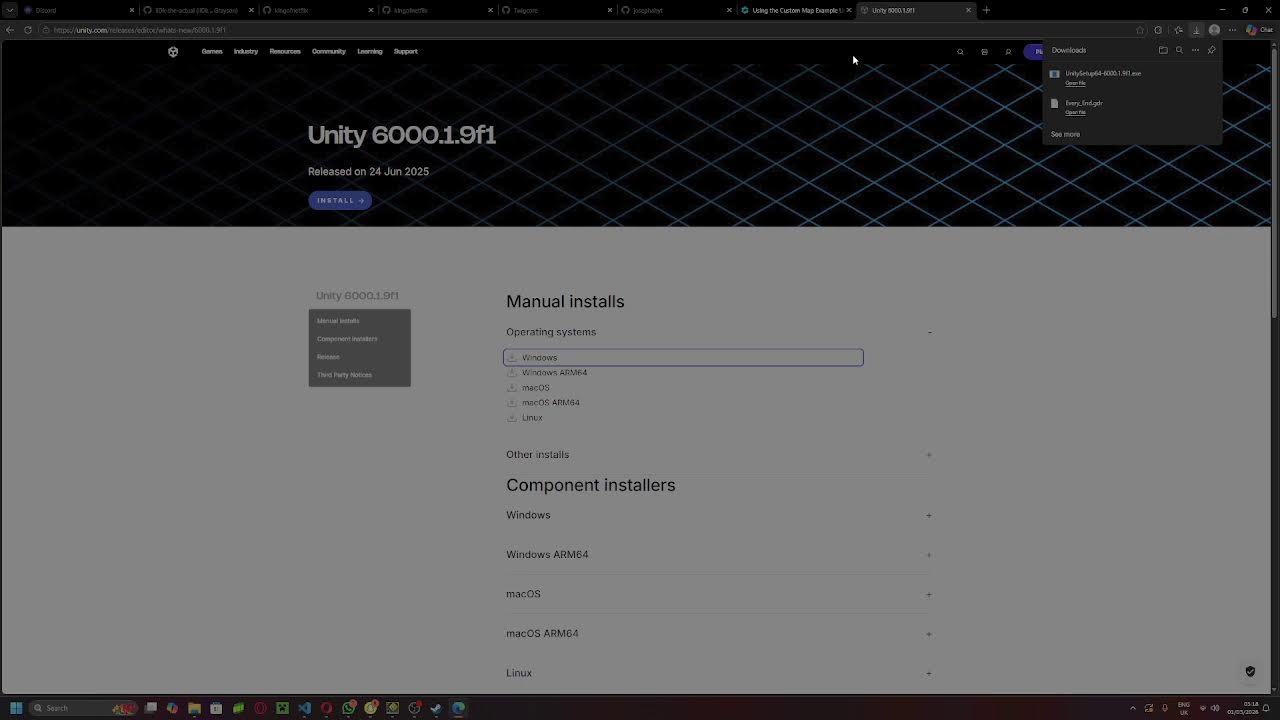This screenshot has width=1280, height=720.
Task: Open the account profile icon on Unity header
Action: (1008, 52)
